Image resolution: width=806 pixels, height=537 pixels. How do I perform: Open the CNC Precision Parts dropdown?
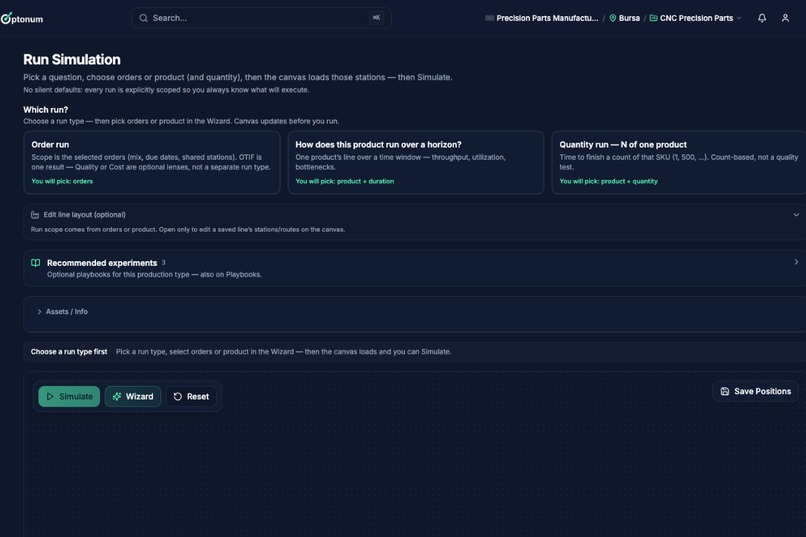(695, 18)
